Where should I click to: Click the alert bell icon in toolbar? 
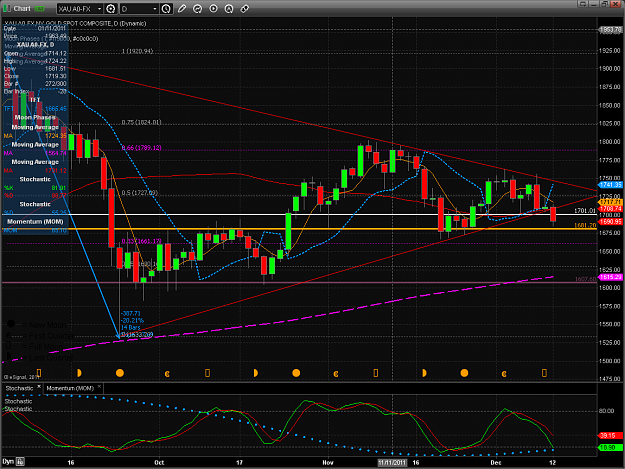point(229,8)
